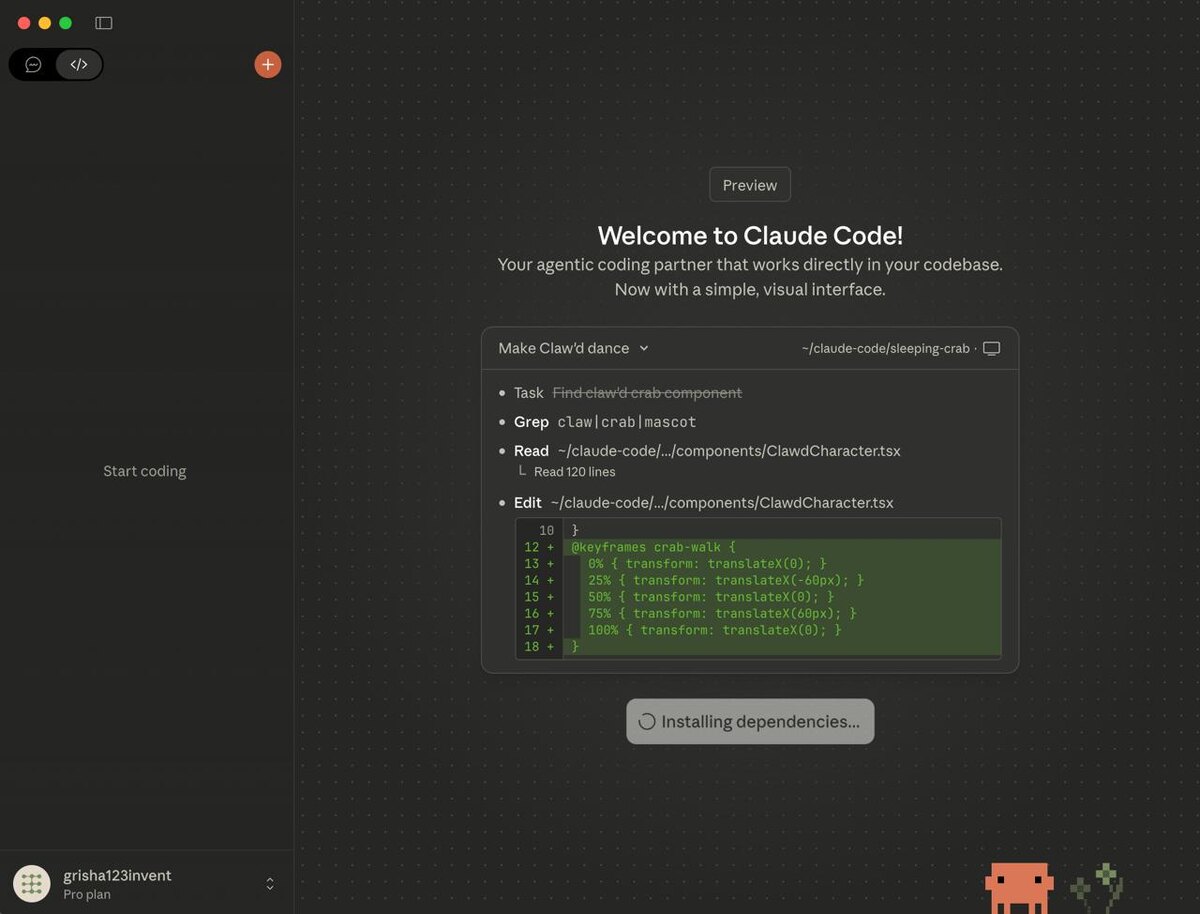Image resolution: width=1200 pixels, height=914 pixels.
Task: Click the Read 120 lines text
Action: [x=575, y=472]
